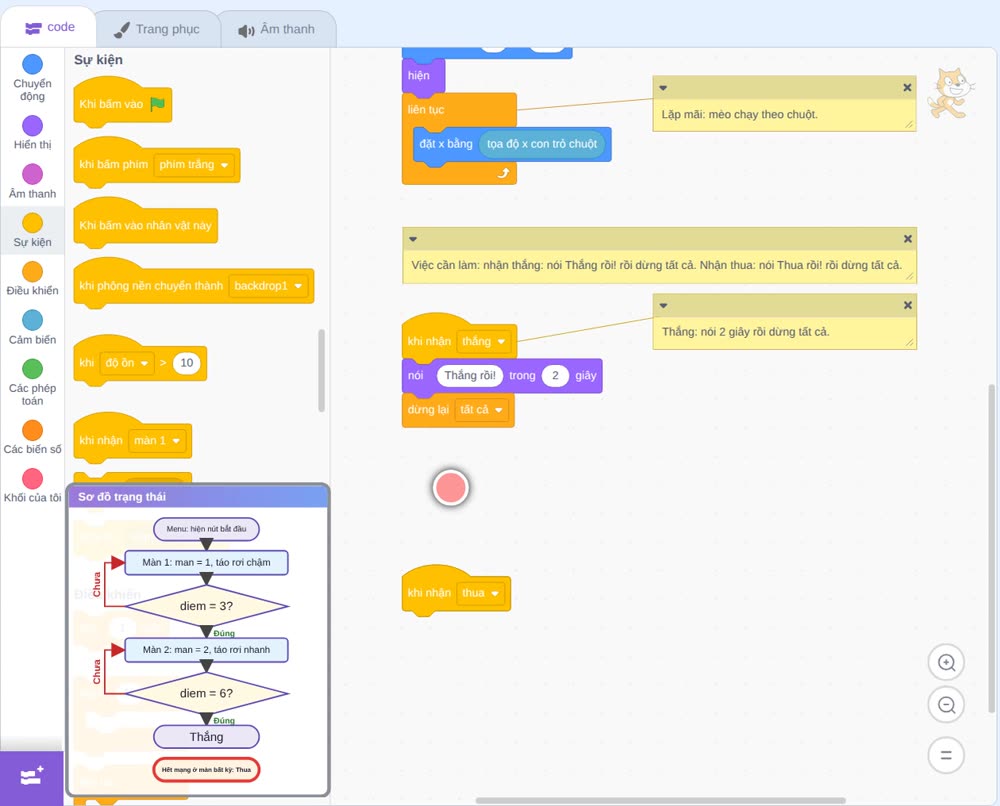The height and width of the screenshot is (806, 1000).
Task: Select the Các phép toán category circle
Action: [x=33, y=369]
